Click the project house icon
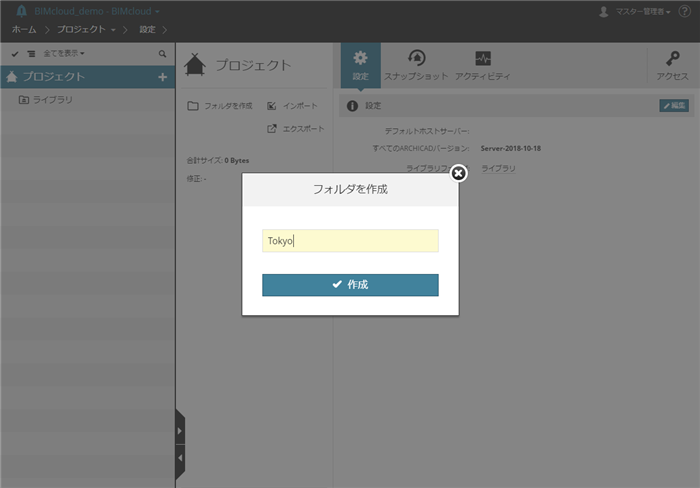The height and width of the screenshot is (488, 700). [195, 65]
